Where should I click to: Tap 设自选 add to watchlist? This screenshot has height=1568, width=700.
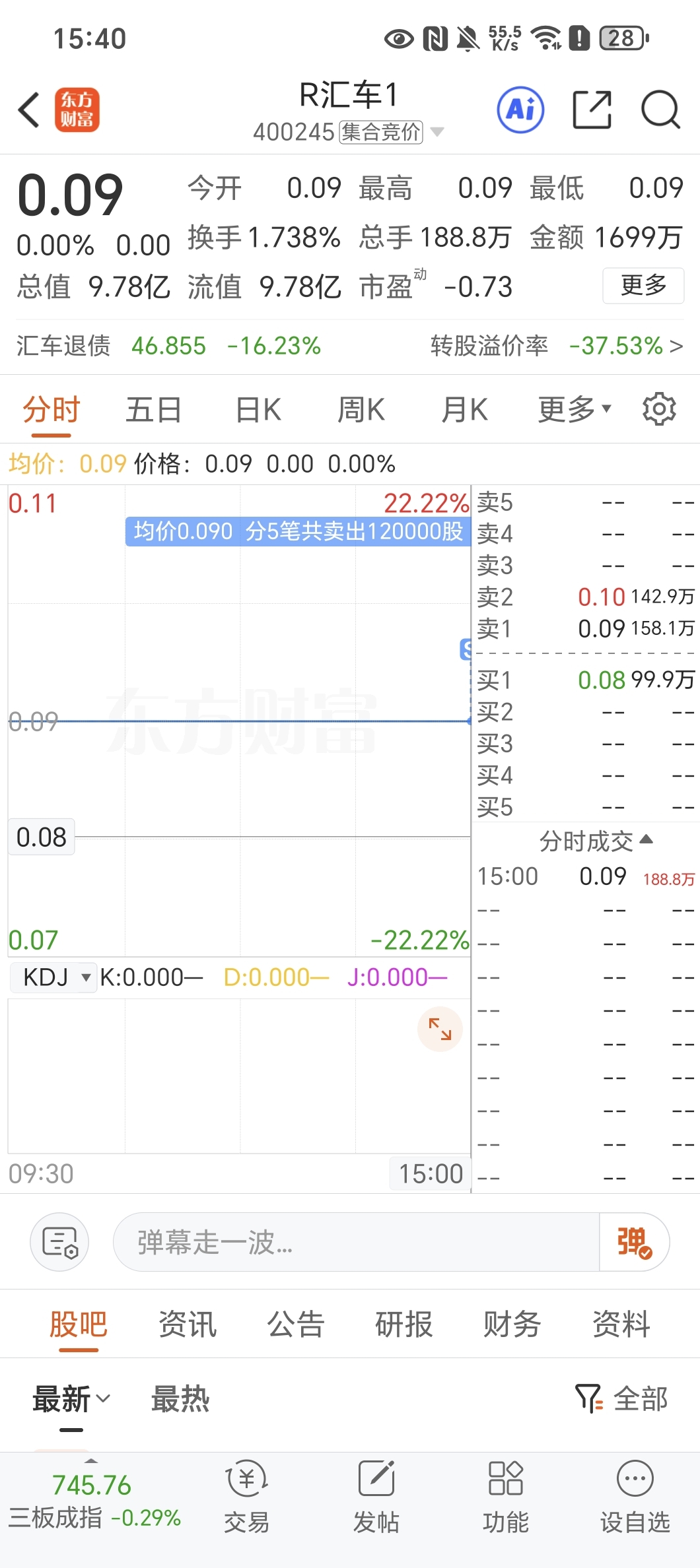point(635,1497)
